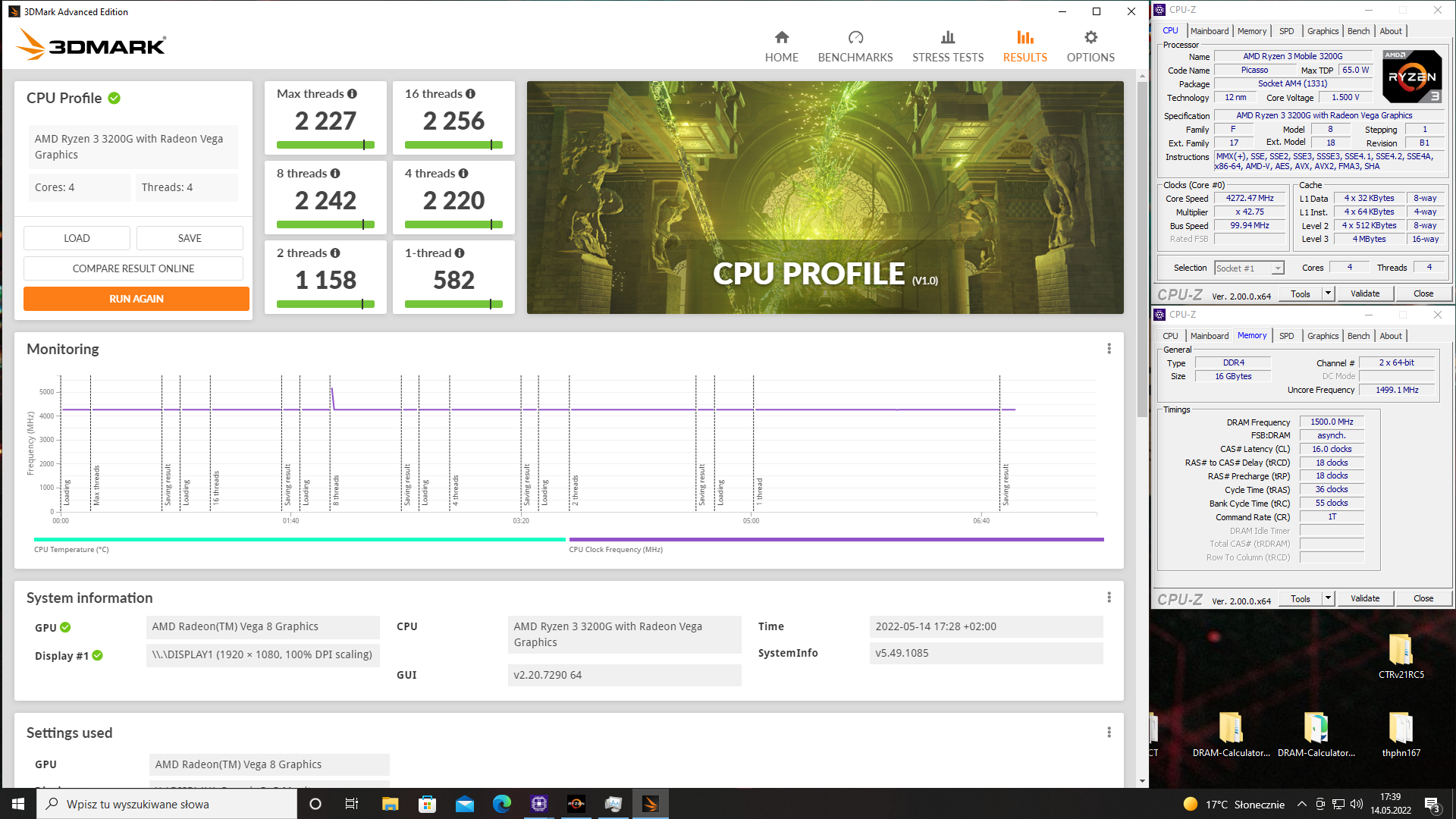Viewport: 1456px width, 819px height.
Task: Click info icon next to 8 threads
Action: coord(335,174)
